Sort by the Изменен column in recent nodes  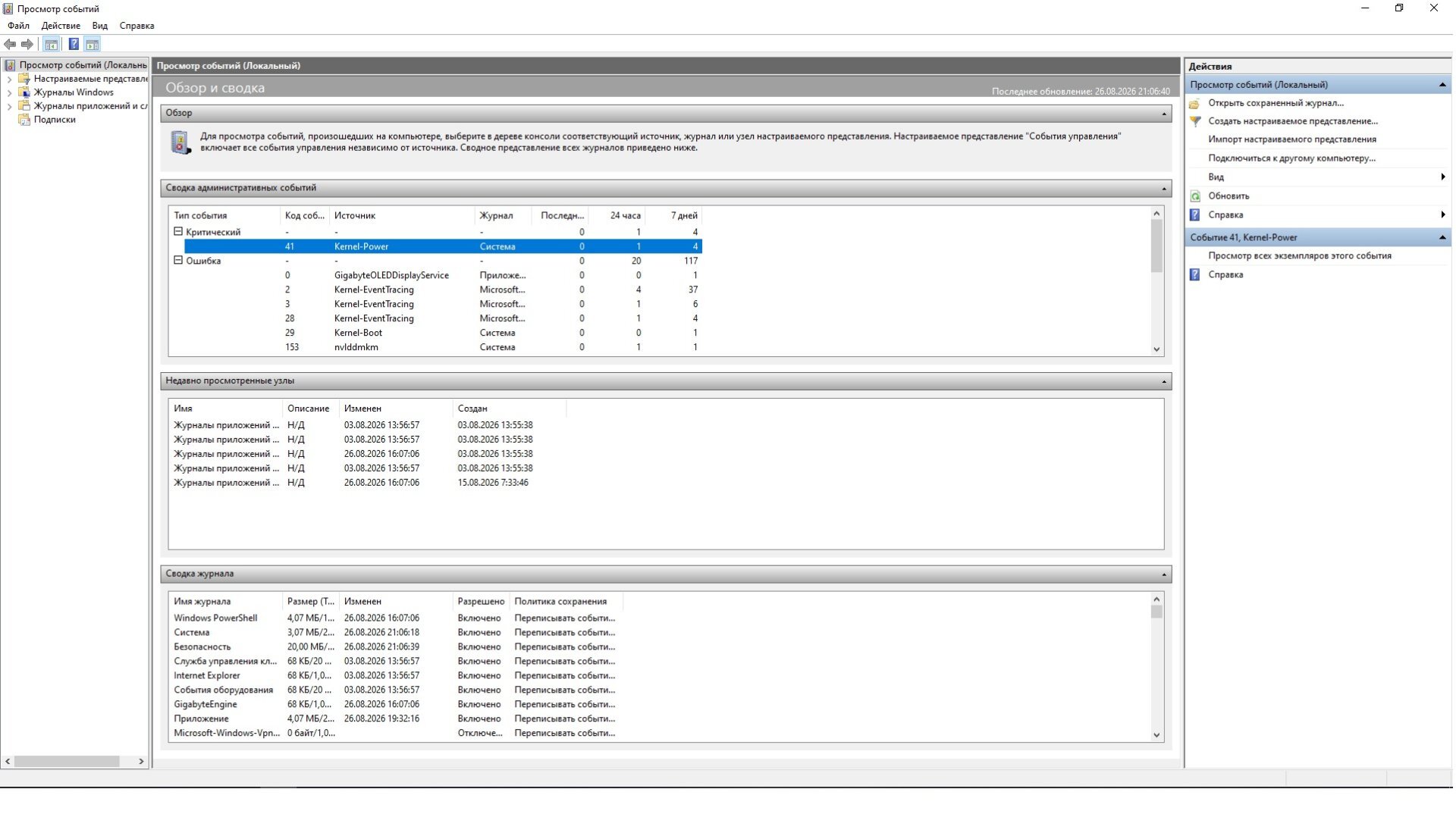click(x=396, y=409)
